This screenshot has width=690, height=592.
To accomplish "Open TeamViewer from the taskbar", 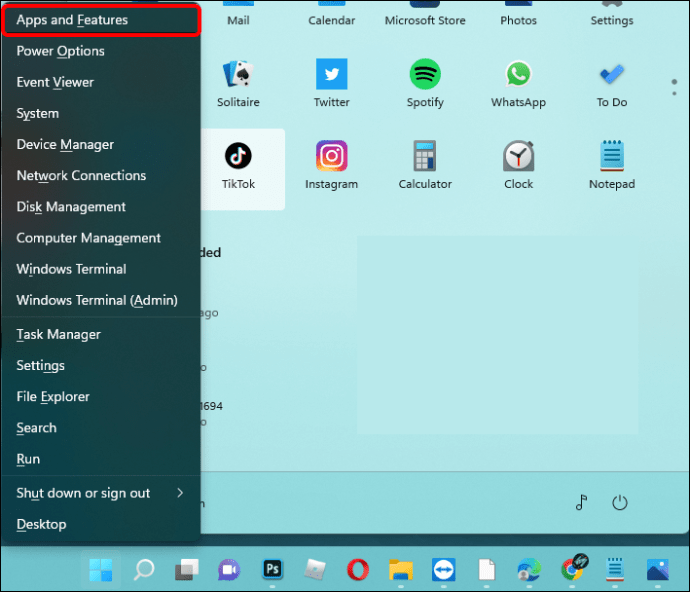I will (444, 570).
